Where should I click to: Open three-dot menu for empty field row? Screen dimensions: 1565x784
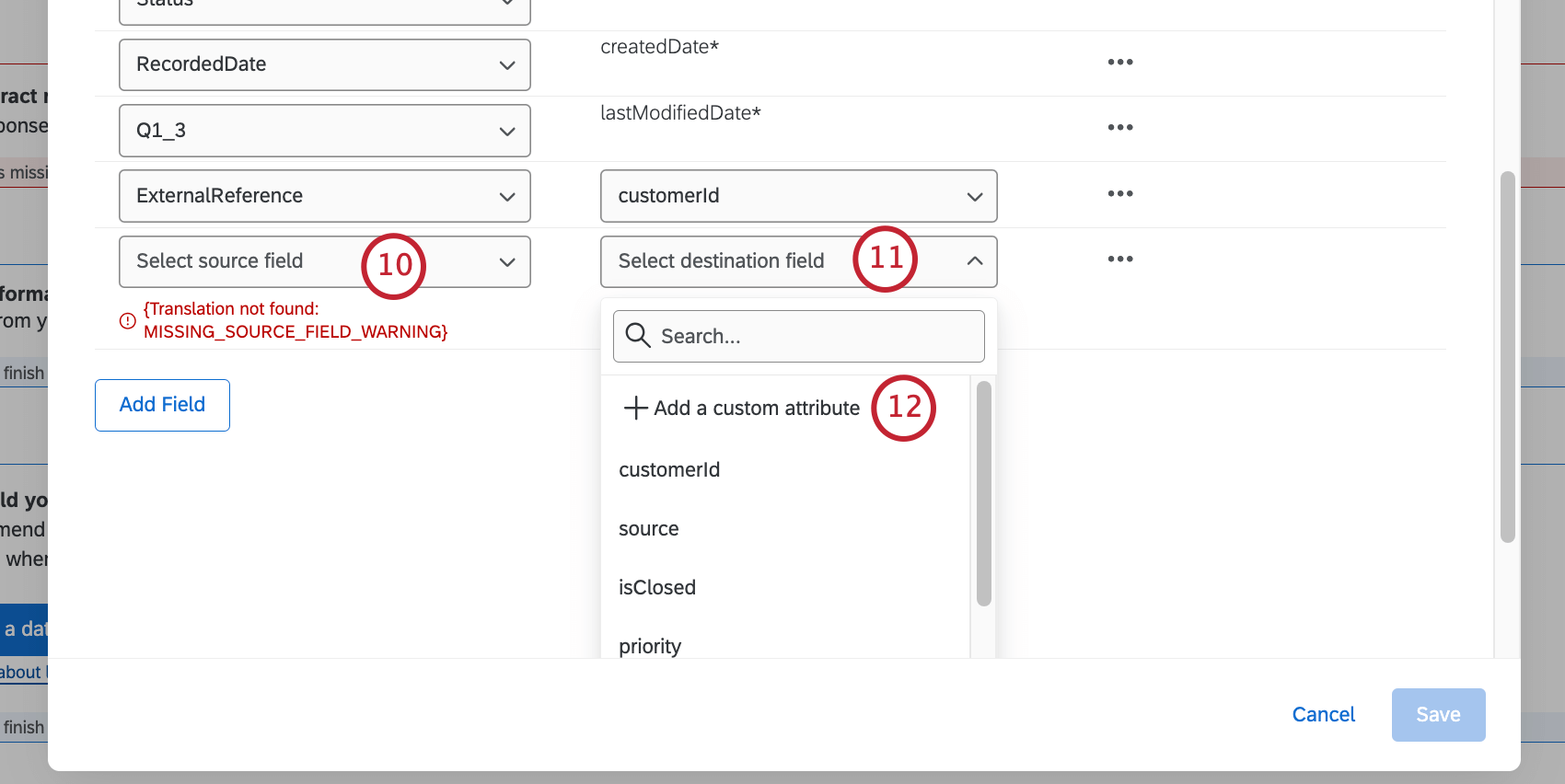[x=1119, y=259]
